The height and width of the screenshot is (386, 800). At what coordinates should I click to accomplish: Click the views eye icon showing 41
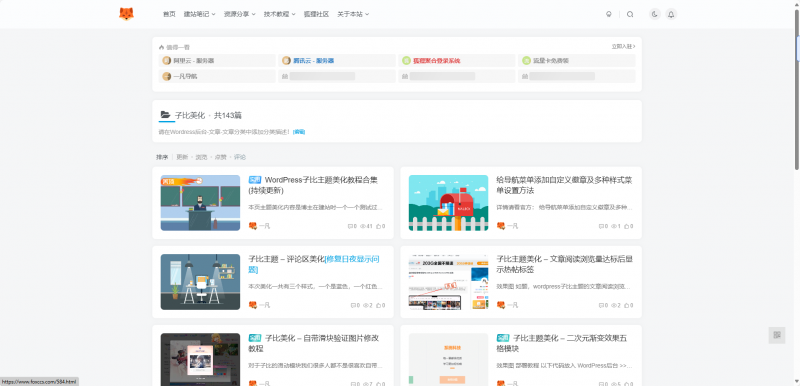363,226
